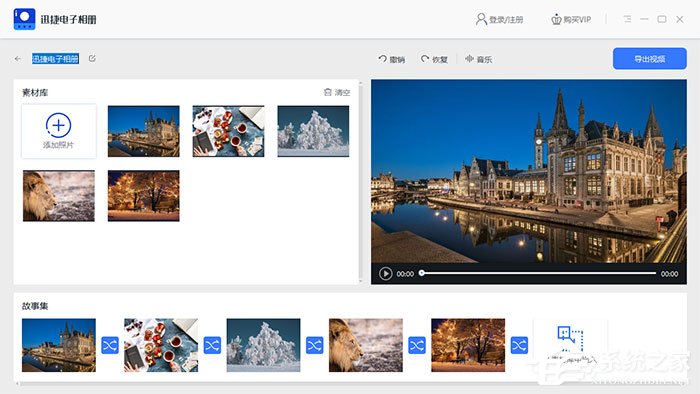The height and width of the screenshot is (394, 700).
Task: Open 登录/注册 login
Action: 499,19
